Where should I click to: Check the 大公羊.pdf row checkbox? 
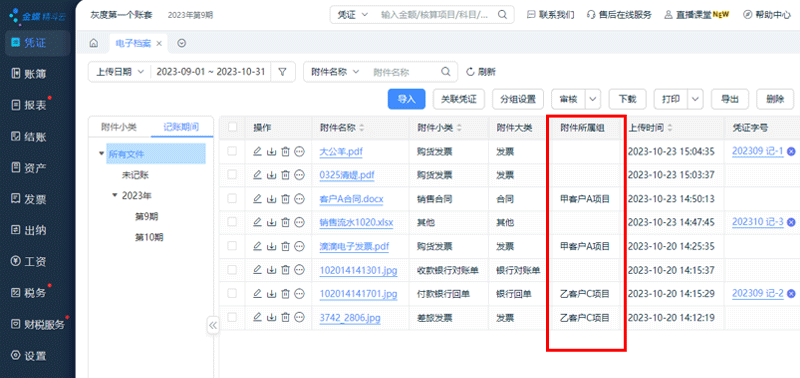[x=233, y=151]
